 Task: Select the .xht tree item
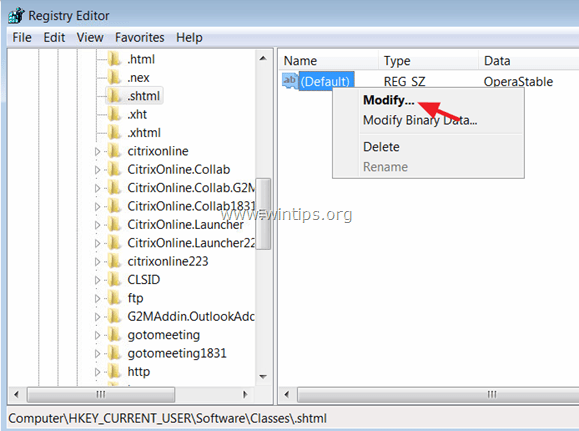(x=137, y=114)
